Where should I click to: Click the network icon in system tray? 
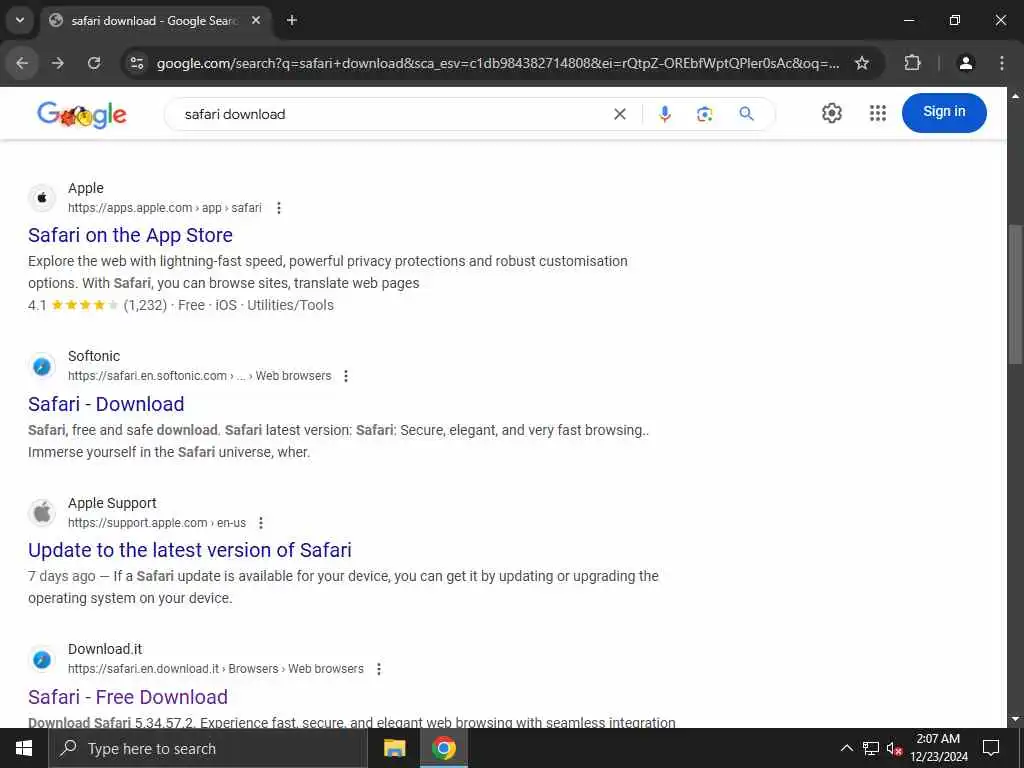[871, 748]
